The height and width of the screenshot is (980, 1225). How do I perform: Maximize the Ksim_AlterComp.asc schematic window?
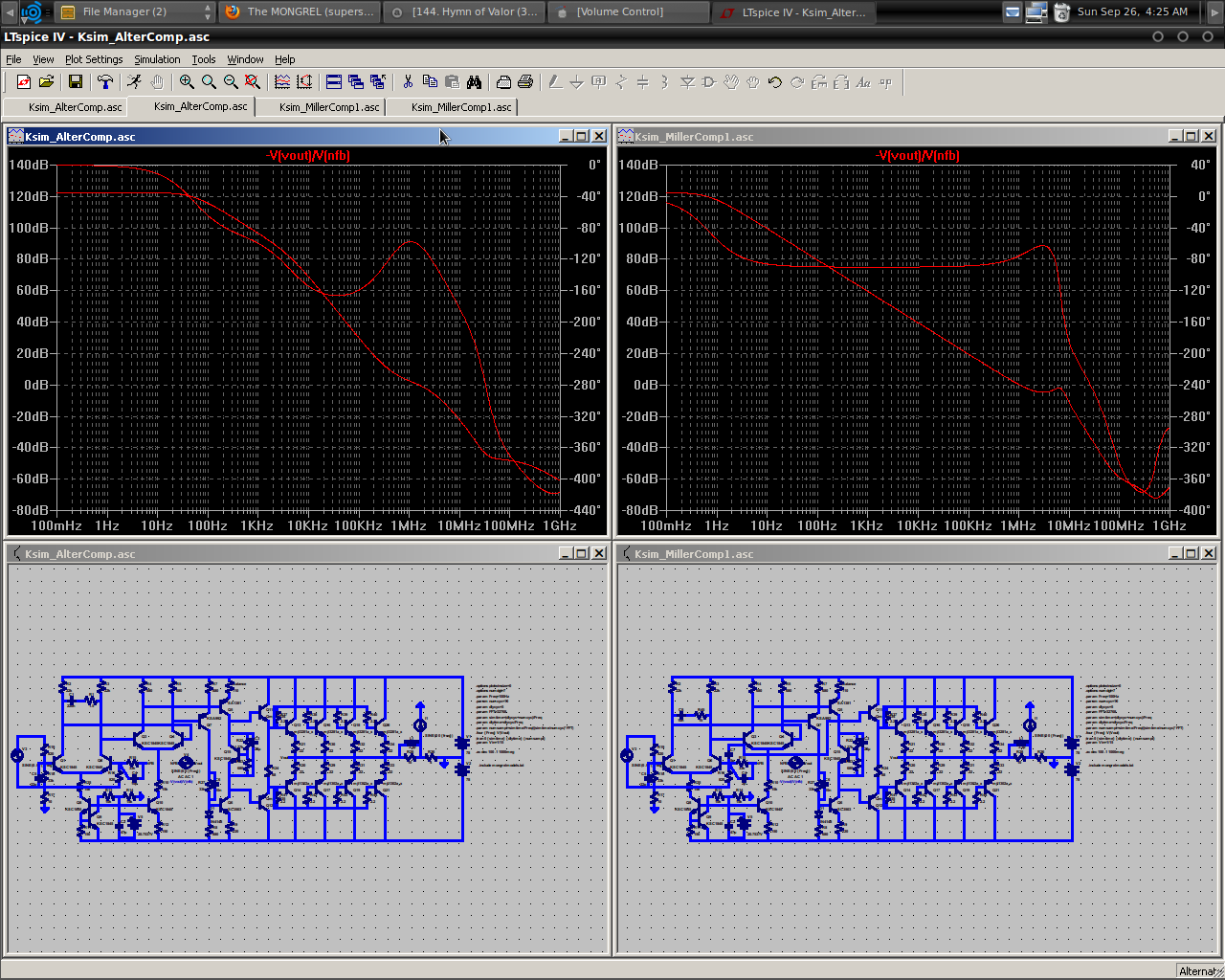pos(582,553)
